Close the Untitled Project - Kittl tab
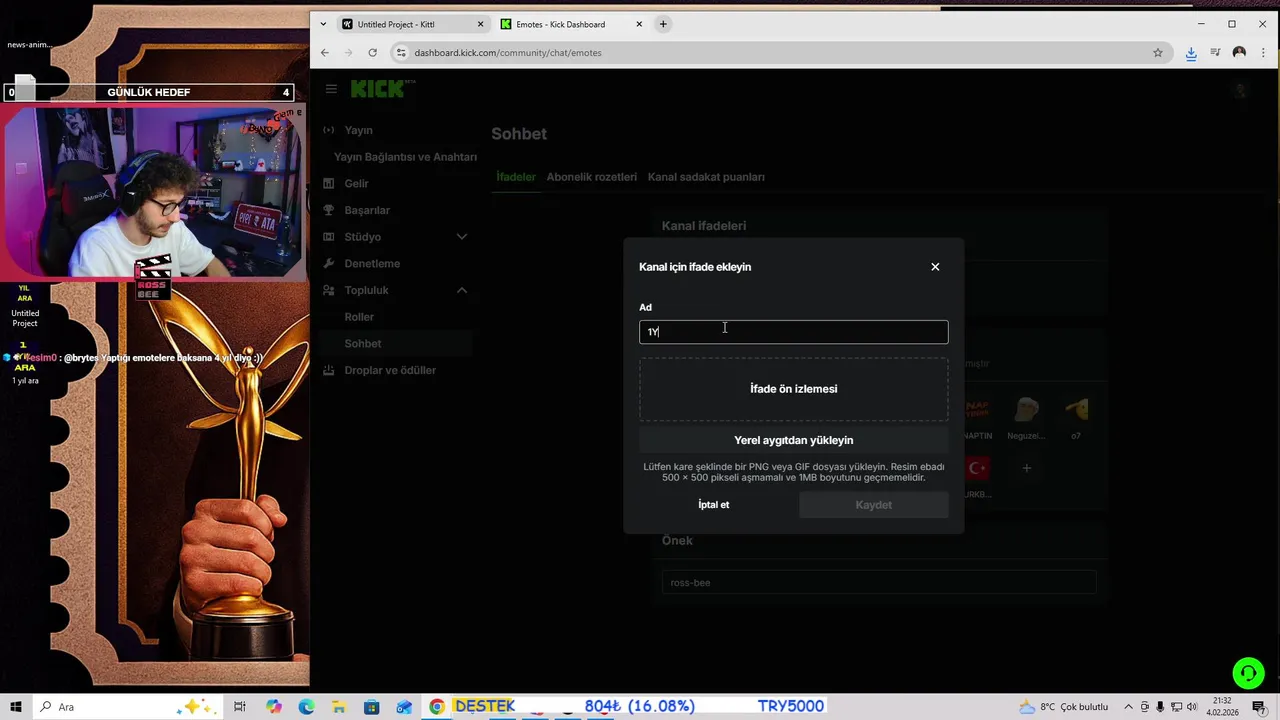The height and width of the screenshot is (720, 1280). coord(480,24)
